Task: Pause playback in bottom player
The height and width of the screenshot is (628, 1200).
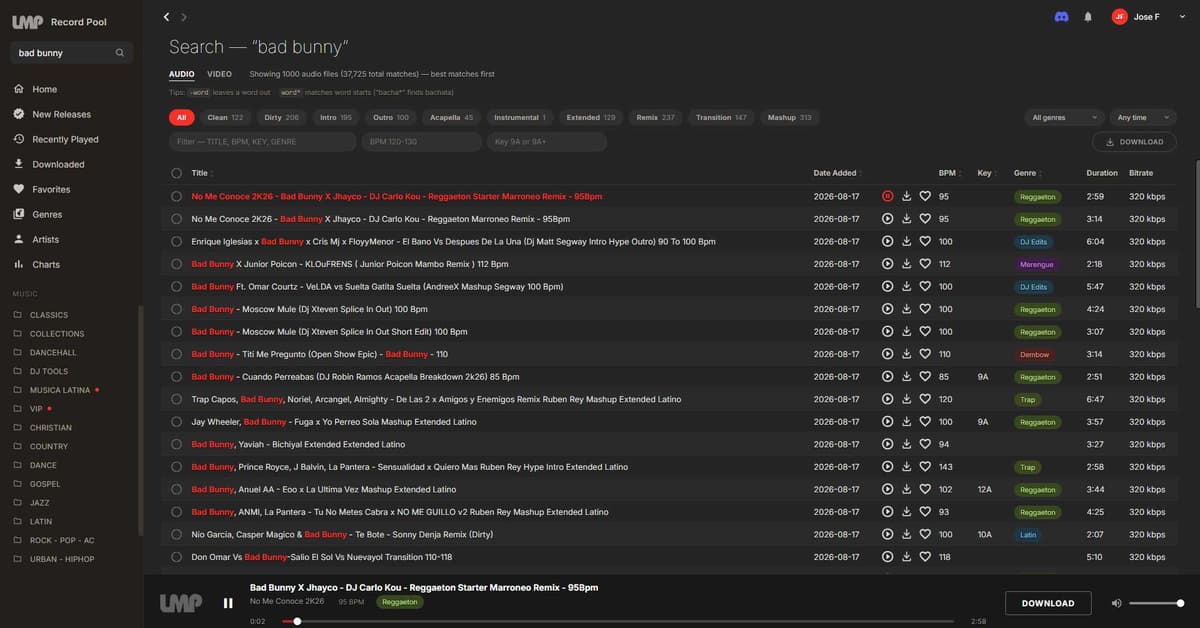Action: 228,603
